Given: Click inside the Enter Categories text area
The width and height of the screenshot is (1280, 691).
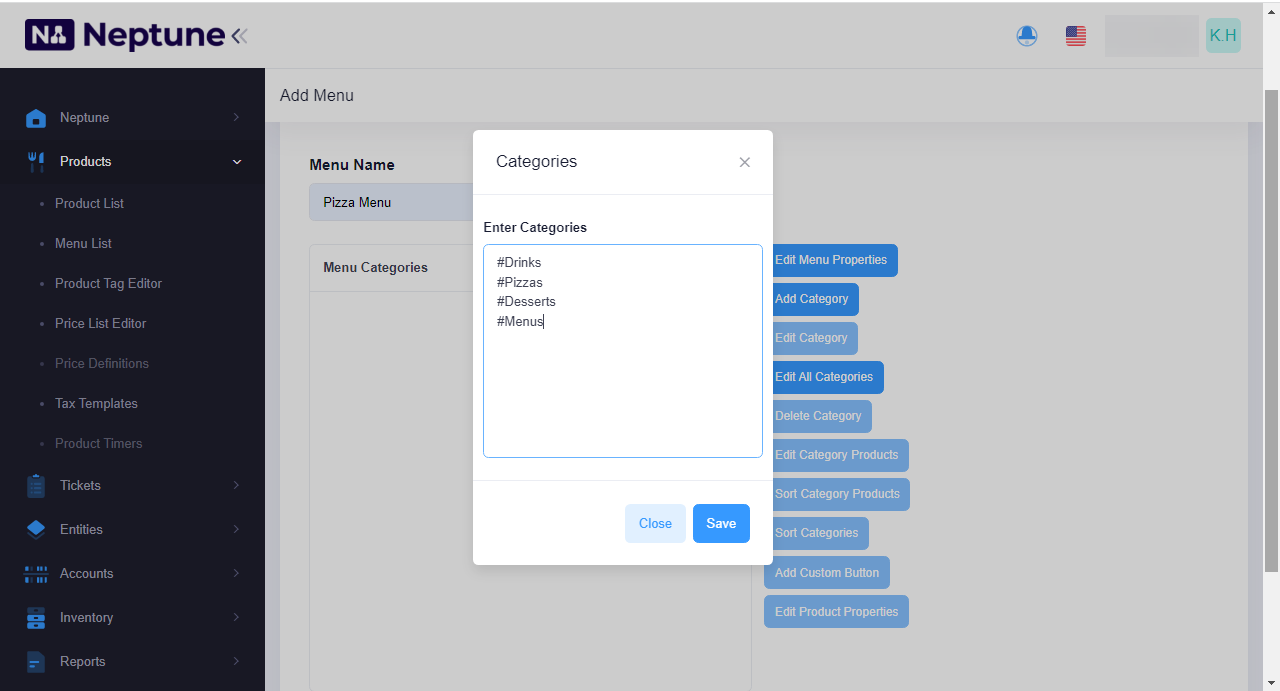Looking at the screenshot, I should point(622,350).
